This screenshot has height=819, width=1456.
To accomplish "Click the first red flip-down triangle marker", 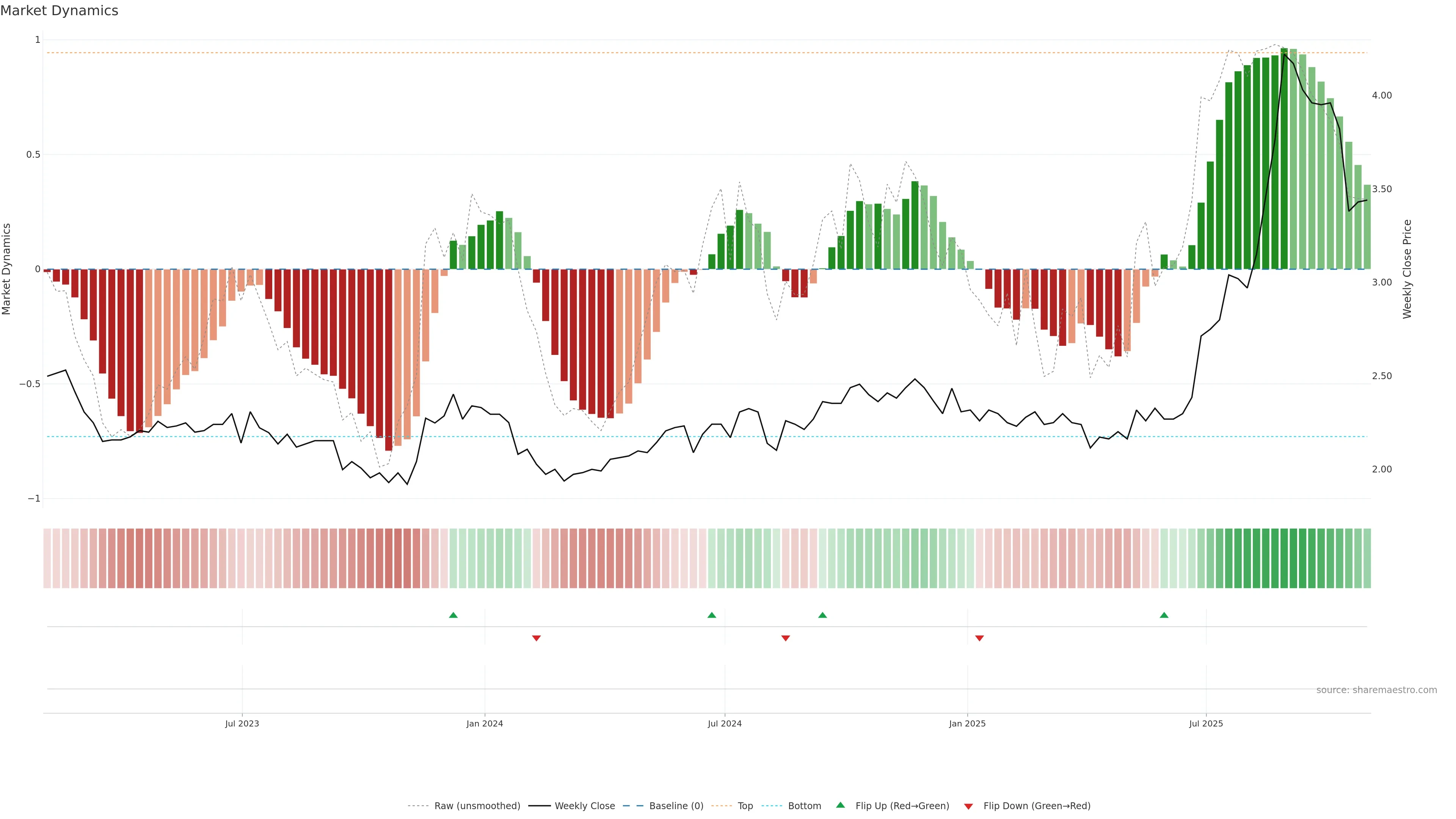I will click(537, 638).
